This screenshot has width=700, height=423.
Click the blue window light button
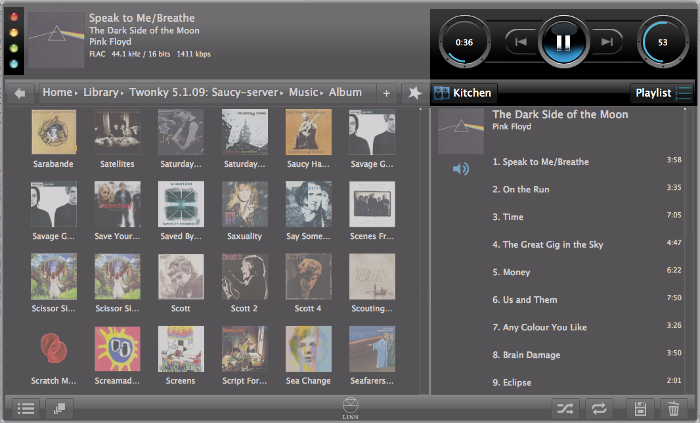click(14, 64)
